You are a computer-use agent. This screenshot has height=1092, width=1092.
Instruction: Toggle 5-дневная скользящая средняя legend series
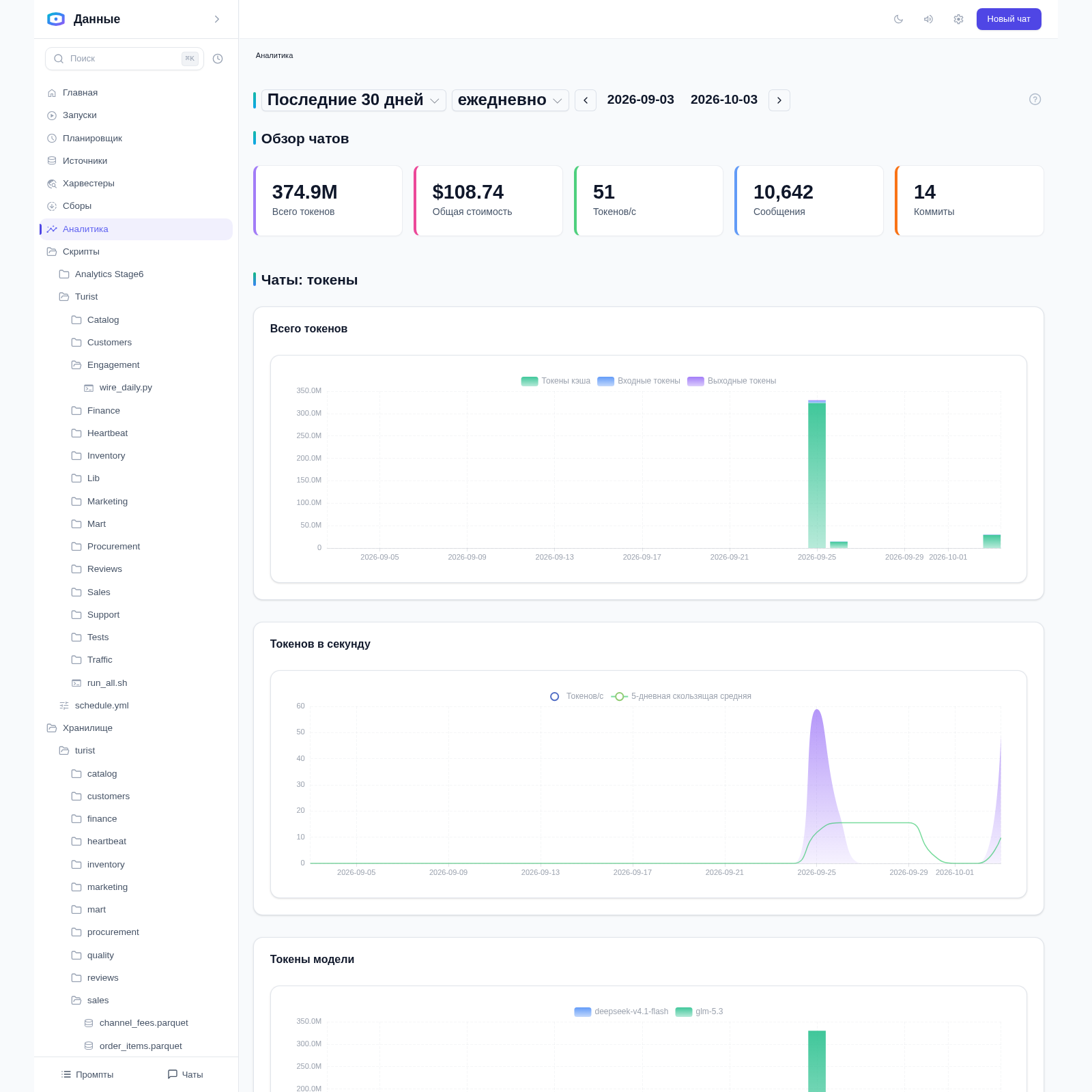[x=681, y=697]
